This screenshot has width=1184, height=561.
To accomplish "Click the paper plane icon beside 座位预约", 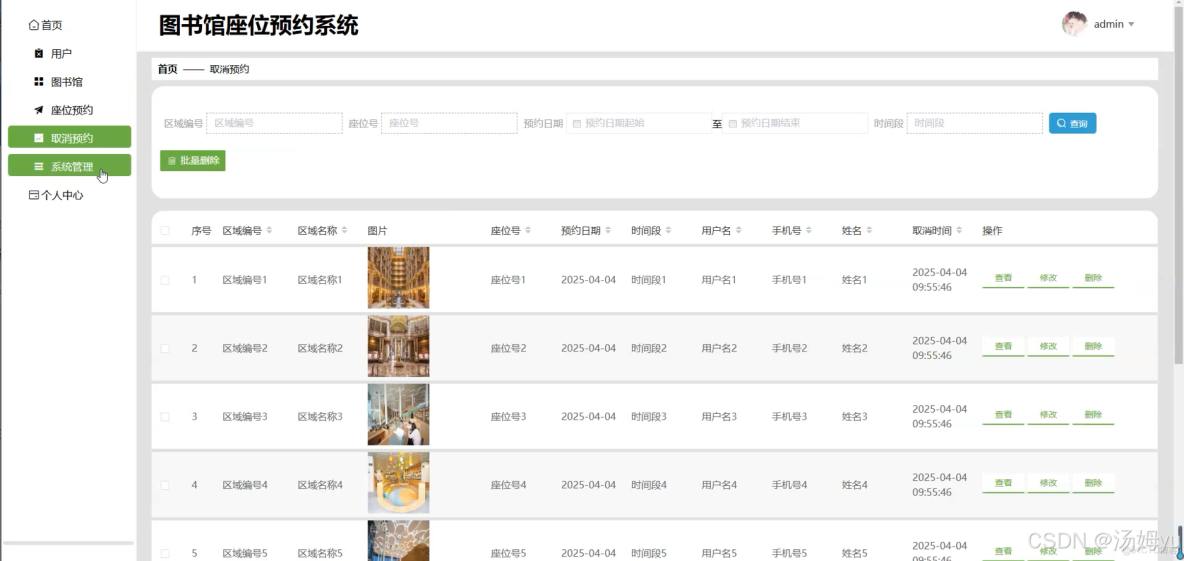I will [x=39, y=110].
